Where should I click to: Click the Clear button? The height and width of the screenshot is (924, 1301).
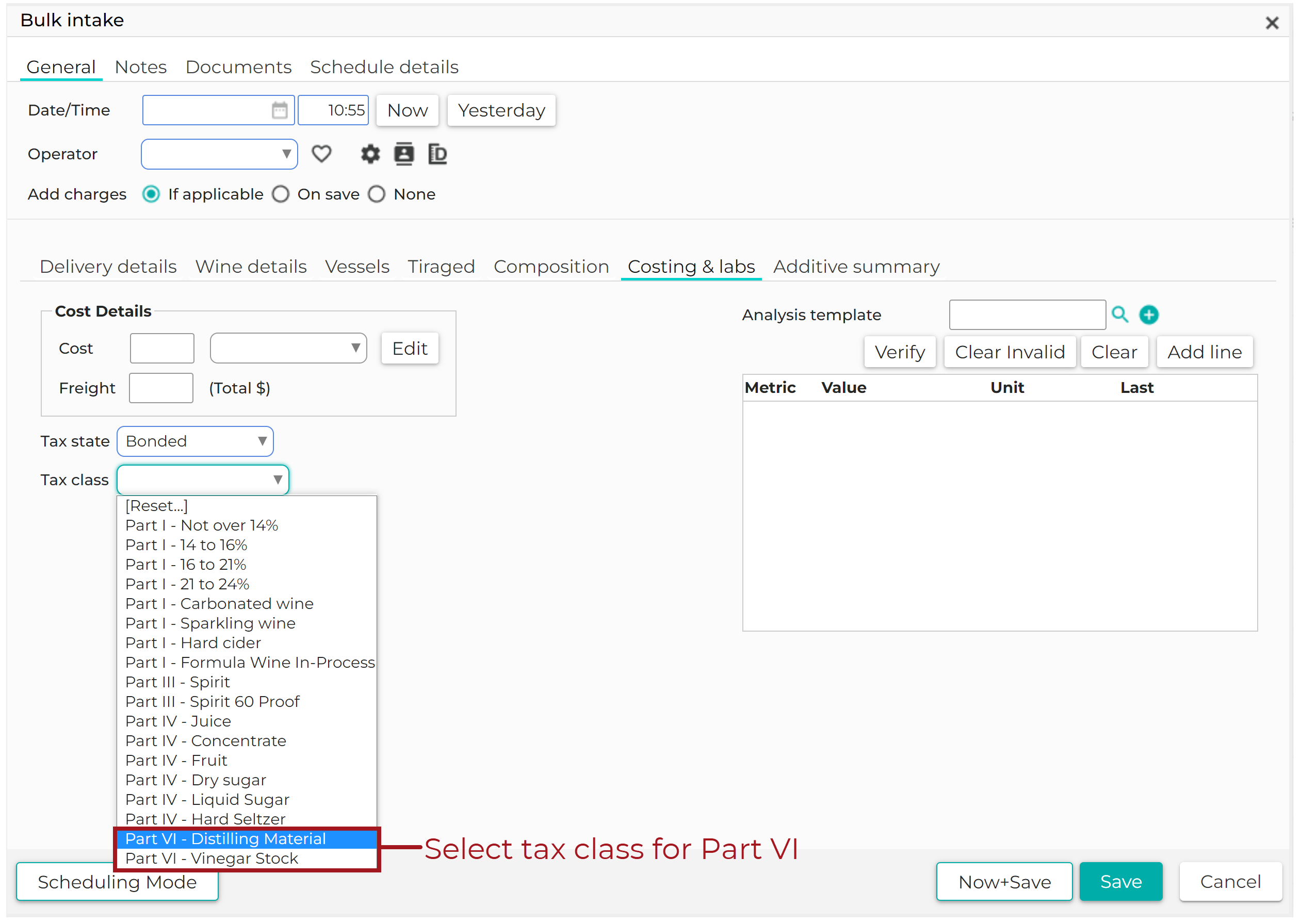point(1114,352)
